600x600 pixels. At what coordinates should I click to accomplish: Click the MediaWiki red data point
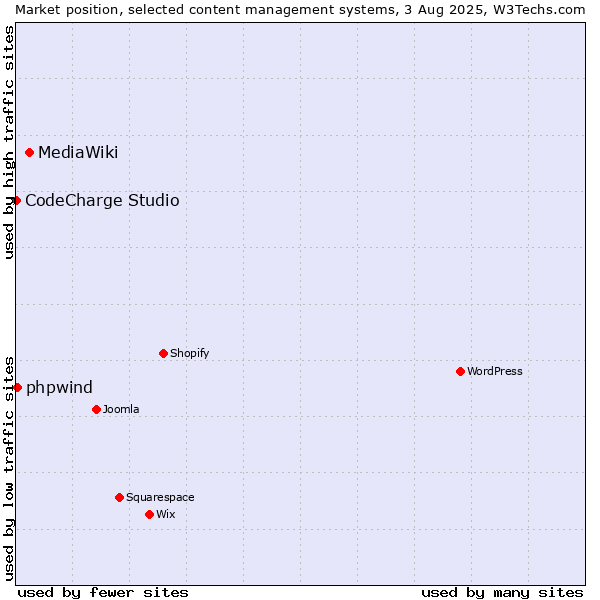coord(29,153)
